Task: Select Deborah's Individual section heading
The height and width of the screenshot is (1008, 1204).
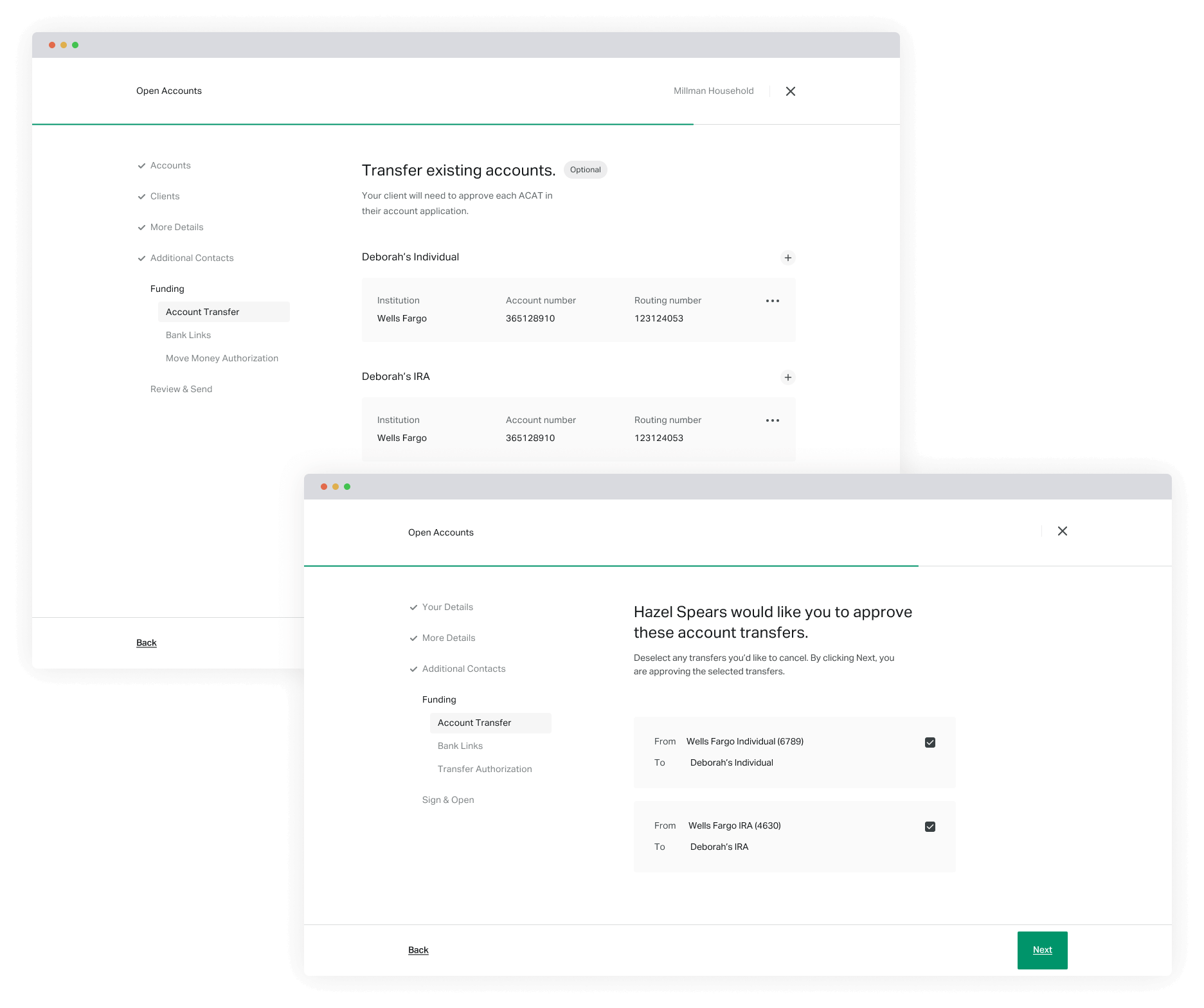Action: [x=411, y=257]
